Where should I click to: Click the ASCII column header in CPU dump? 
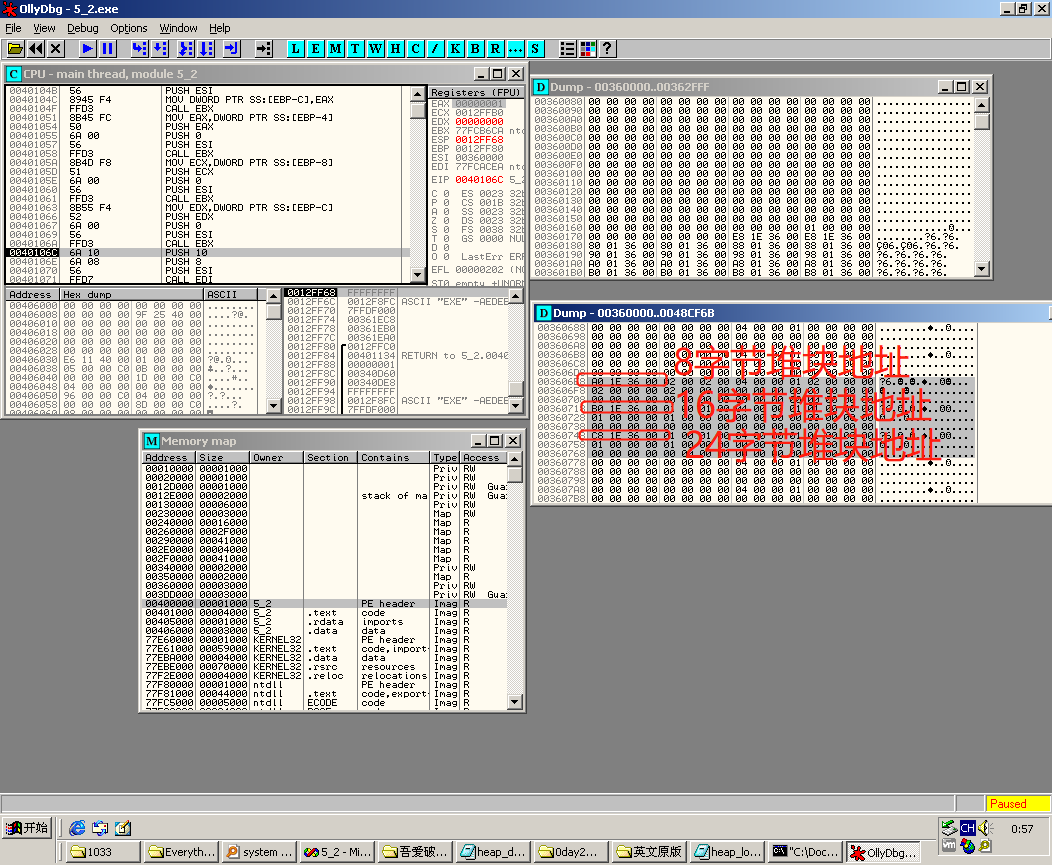point(231,295)
